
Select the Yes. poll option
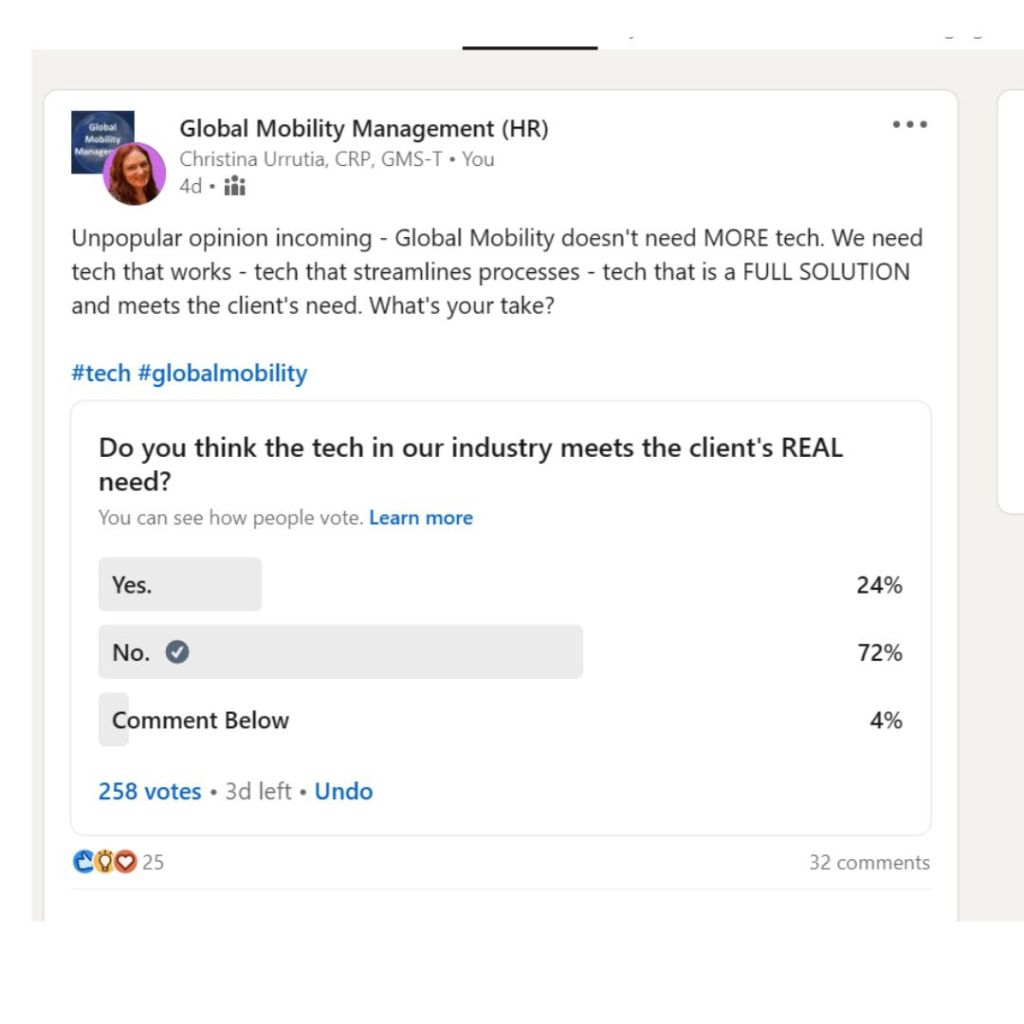pos(180,585)
